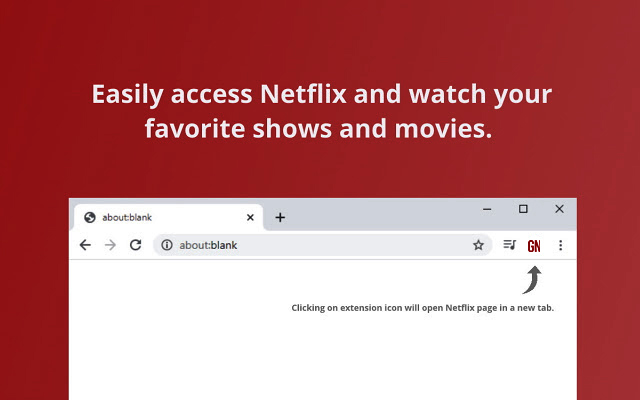The height and width of the screenshot is (400, 640).
Task: Maximize the browser window
Action: tap(523, 209)
